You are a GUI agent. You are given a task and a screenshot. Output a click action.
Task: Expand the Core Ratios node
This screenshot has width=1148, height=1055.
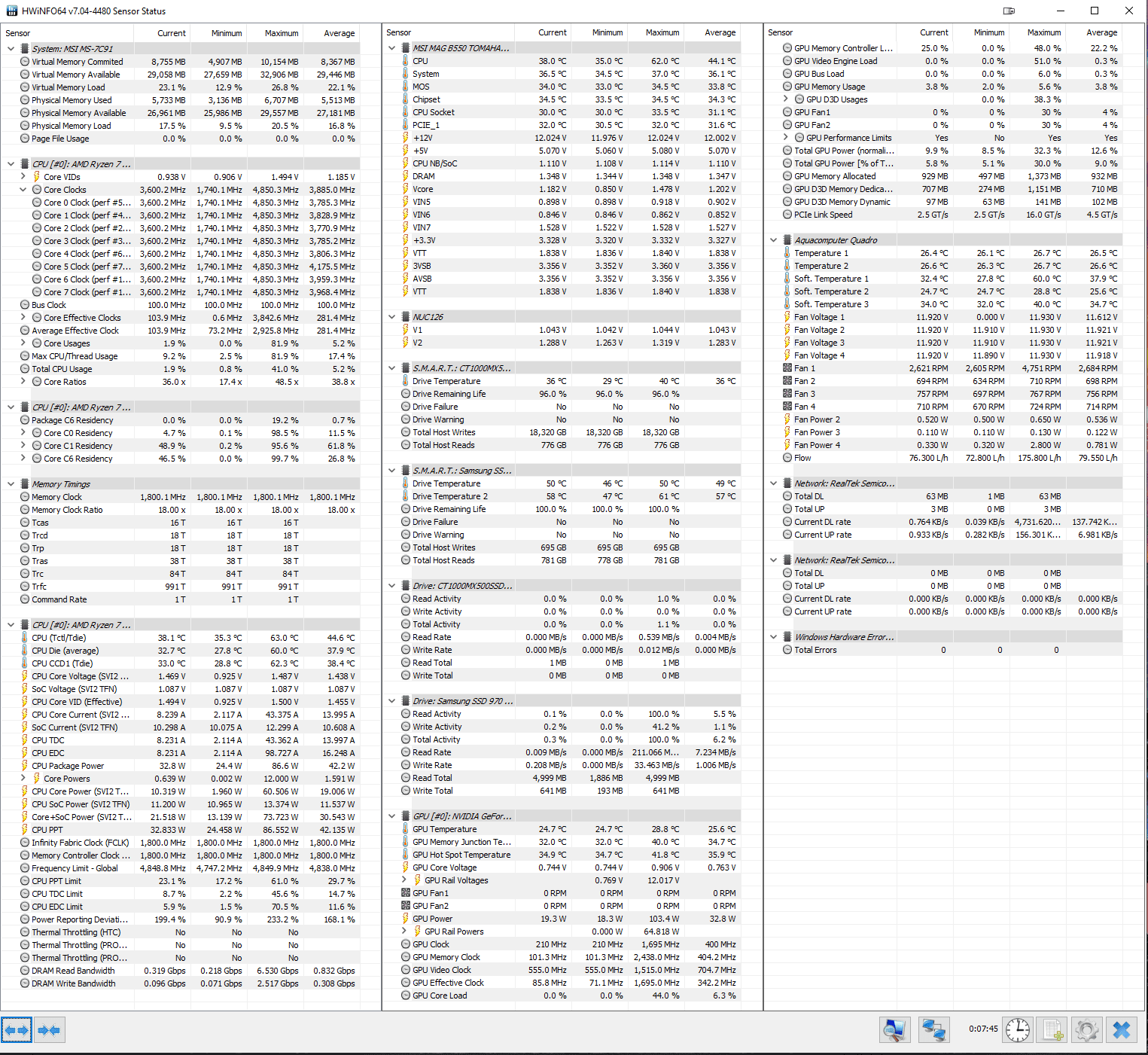23,382
